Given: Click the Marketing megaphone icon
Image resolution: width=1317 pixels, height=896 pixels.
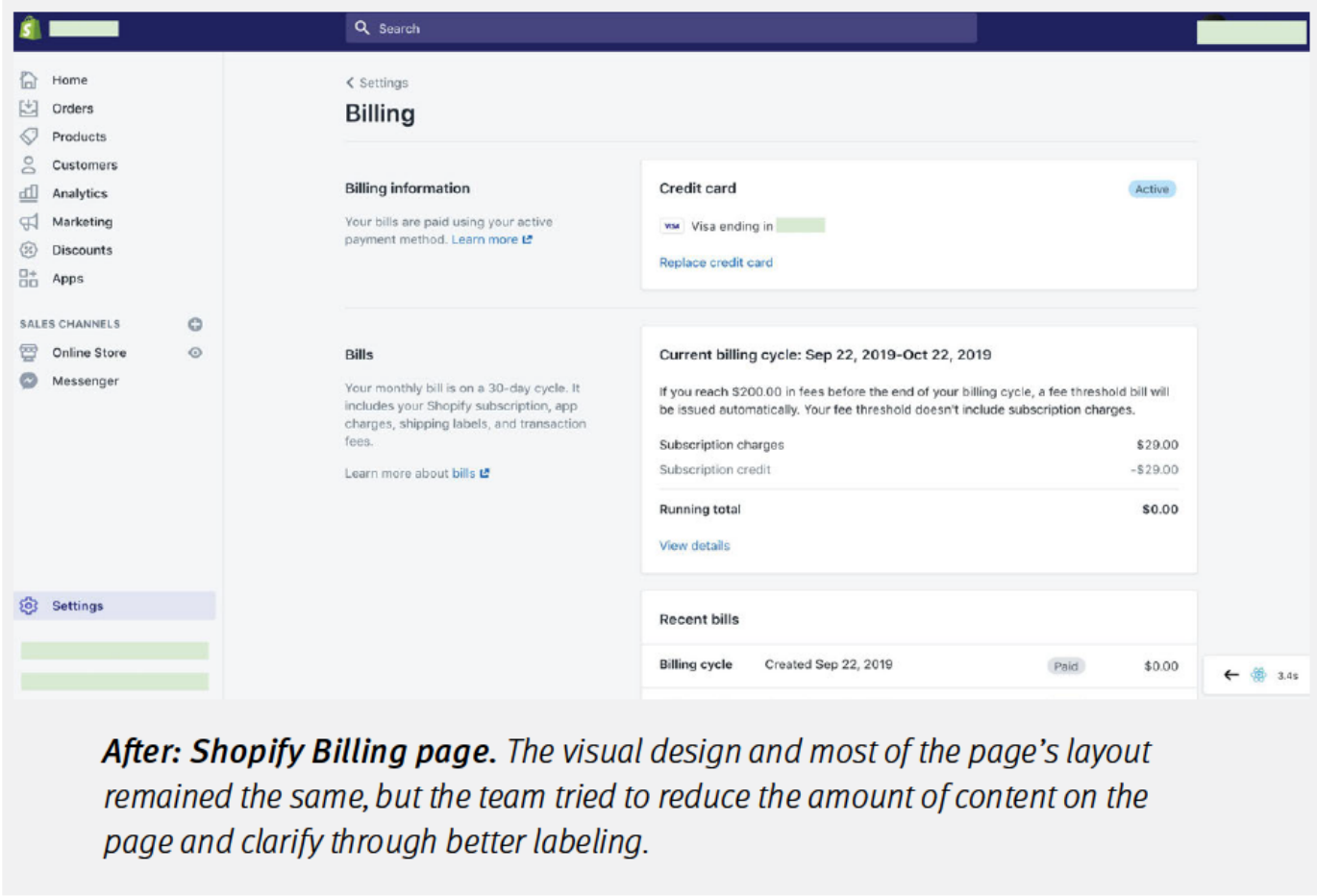Looking at the screenshot, I should point(29,222).
